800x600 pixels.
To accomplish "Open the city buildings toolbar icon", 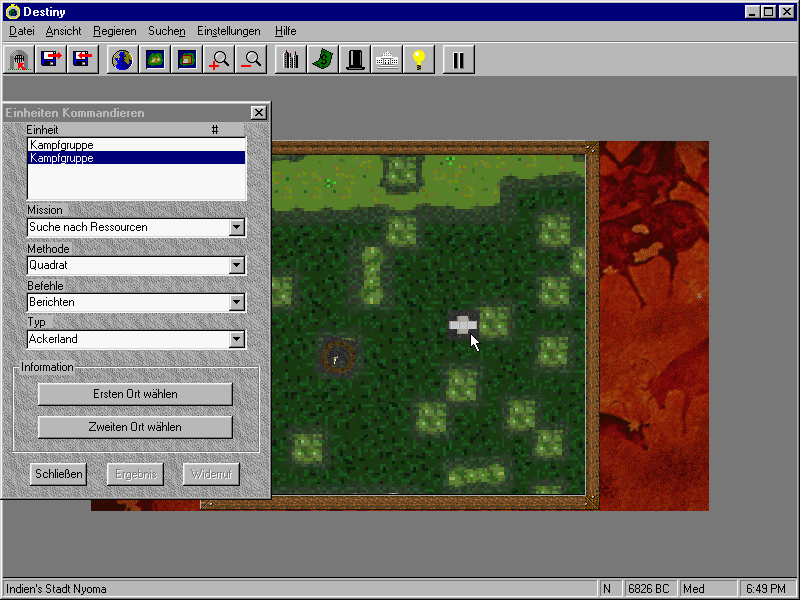I will pyautogui.click(x=290, y=60).
